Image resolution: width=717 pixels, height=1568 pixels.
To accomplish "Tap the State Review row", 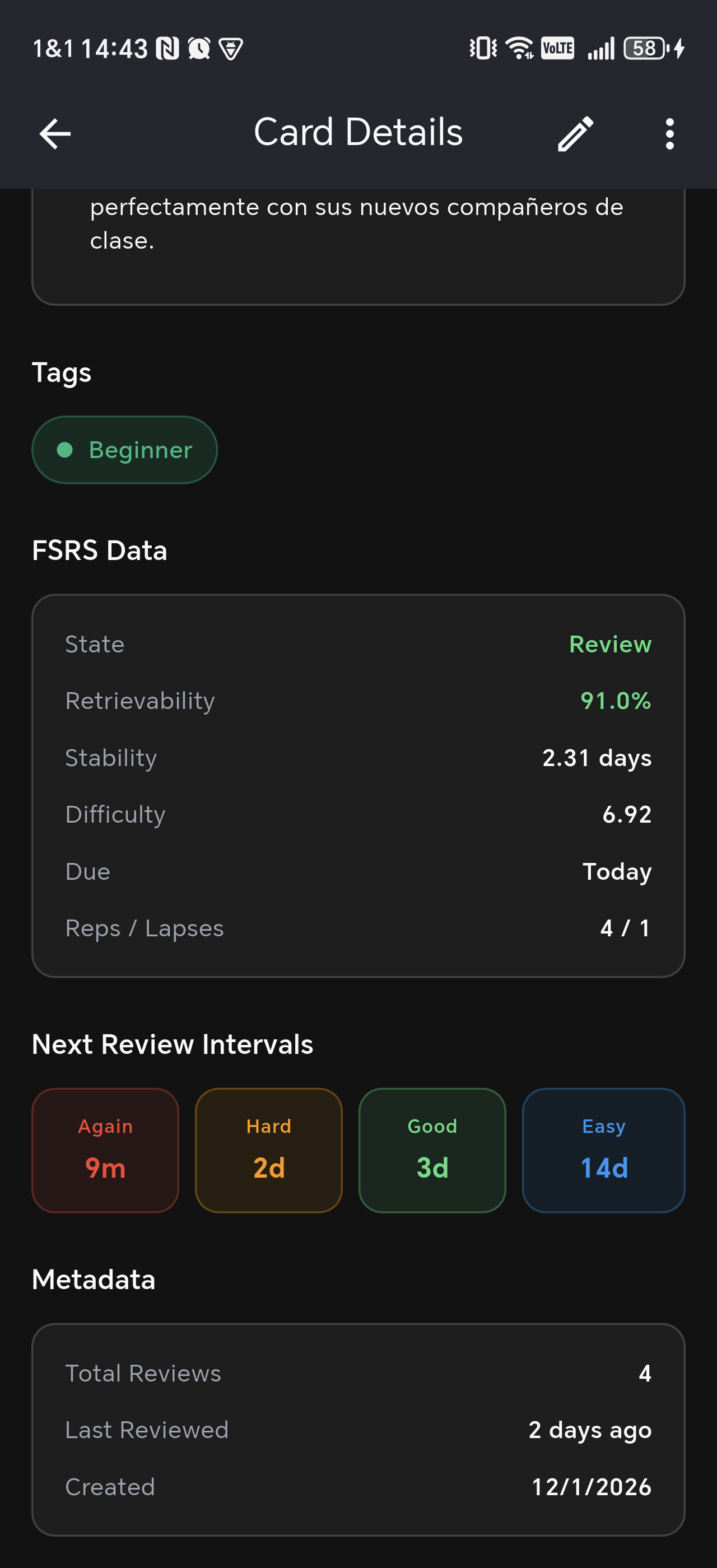I will point(358,644).
